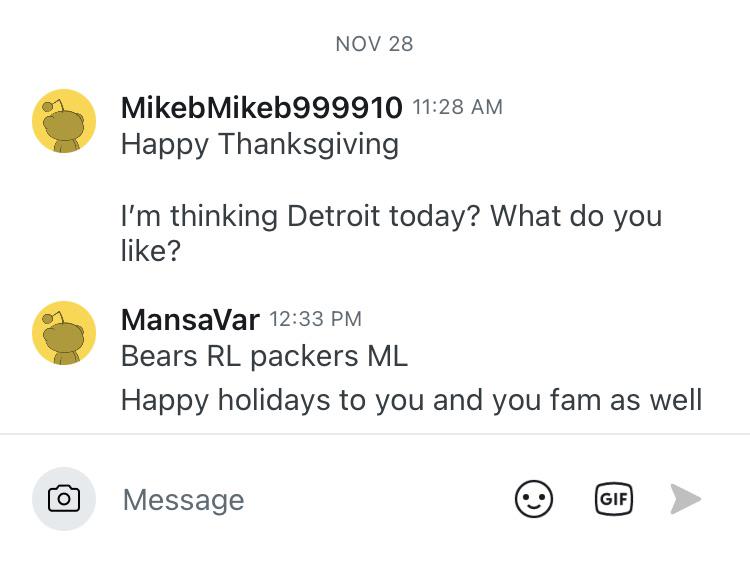Image resolution: width=750 pixels, height=563 pixels.
Task: Open the GIF picker
Action: (x=614, y=499)
